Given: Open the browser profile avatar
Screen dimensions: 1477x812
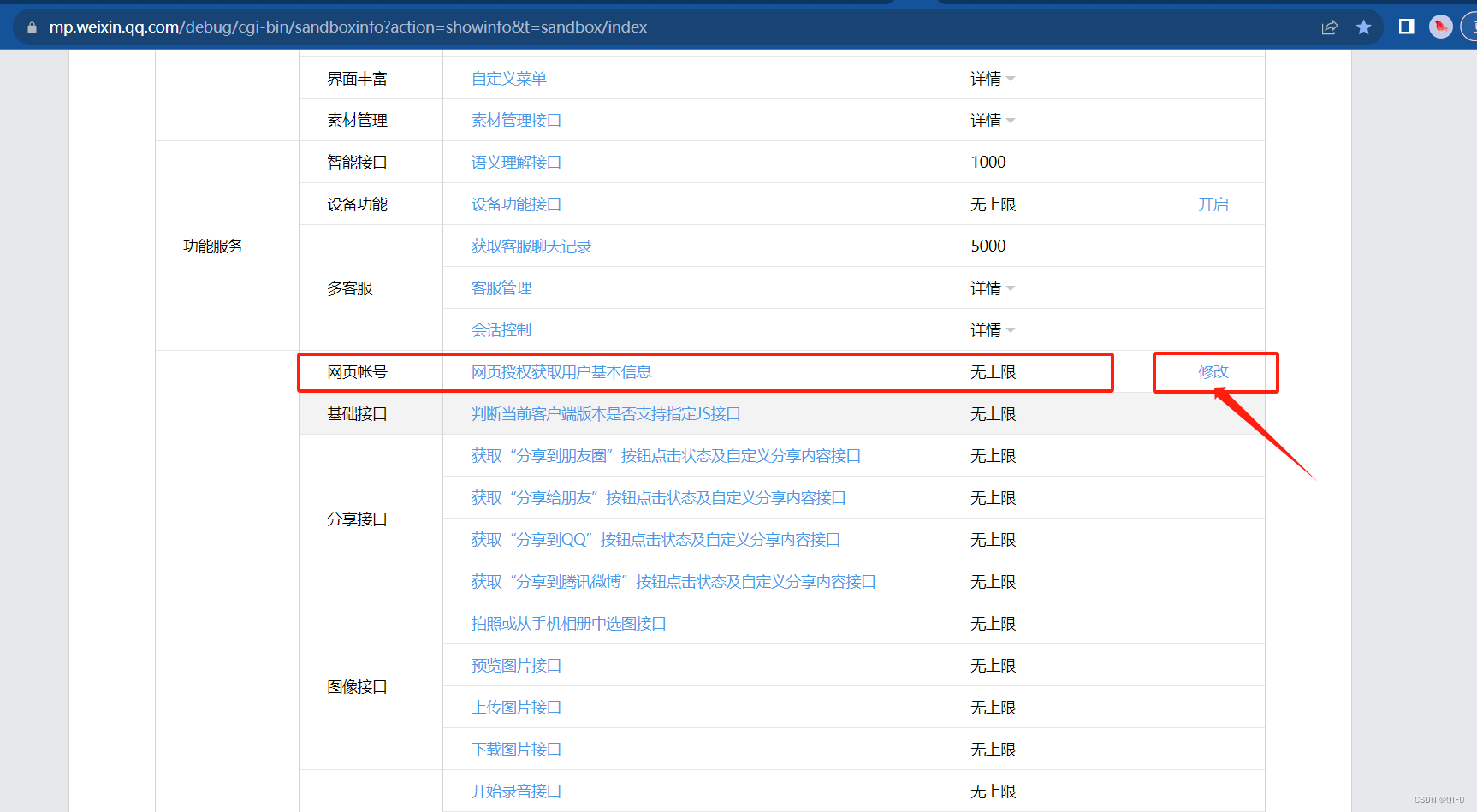Looking at the screenshot, I should pos(1441,27).
